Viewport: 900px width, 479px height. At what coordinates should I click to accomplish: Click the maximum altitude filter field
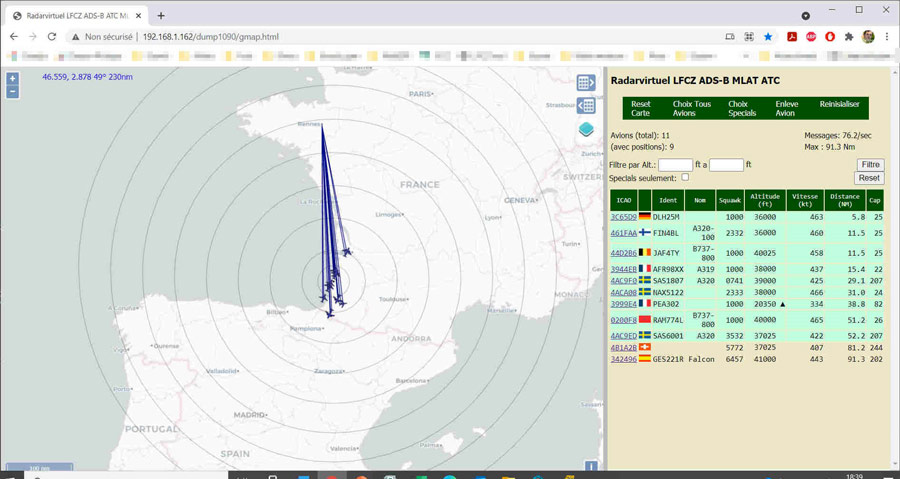click(727, 165)
